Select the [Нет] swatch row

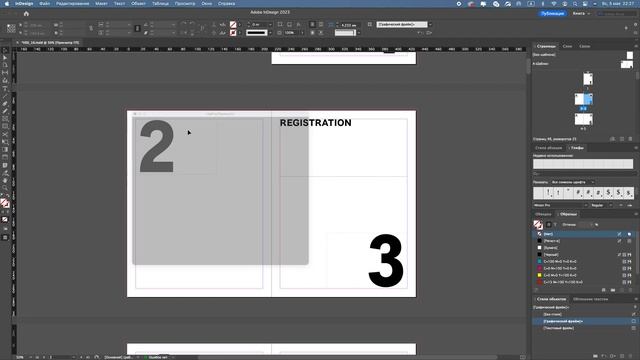click(x=584, y=234)
